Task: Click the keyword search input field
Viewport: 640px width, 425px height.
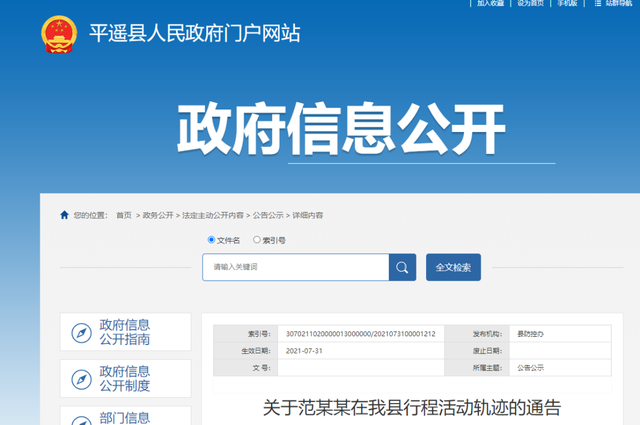Action: coord(295,268)
